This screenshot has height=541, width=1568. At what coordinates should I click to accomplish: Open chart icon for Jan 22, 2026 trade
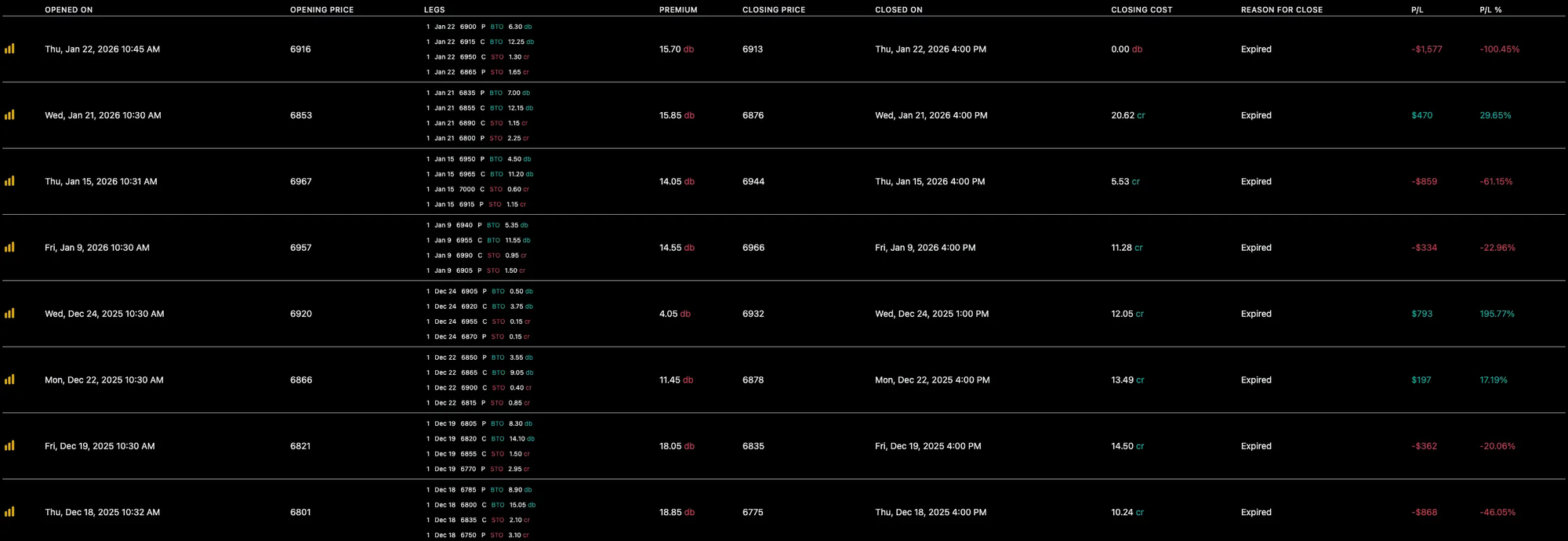click(9, 49)
